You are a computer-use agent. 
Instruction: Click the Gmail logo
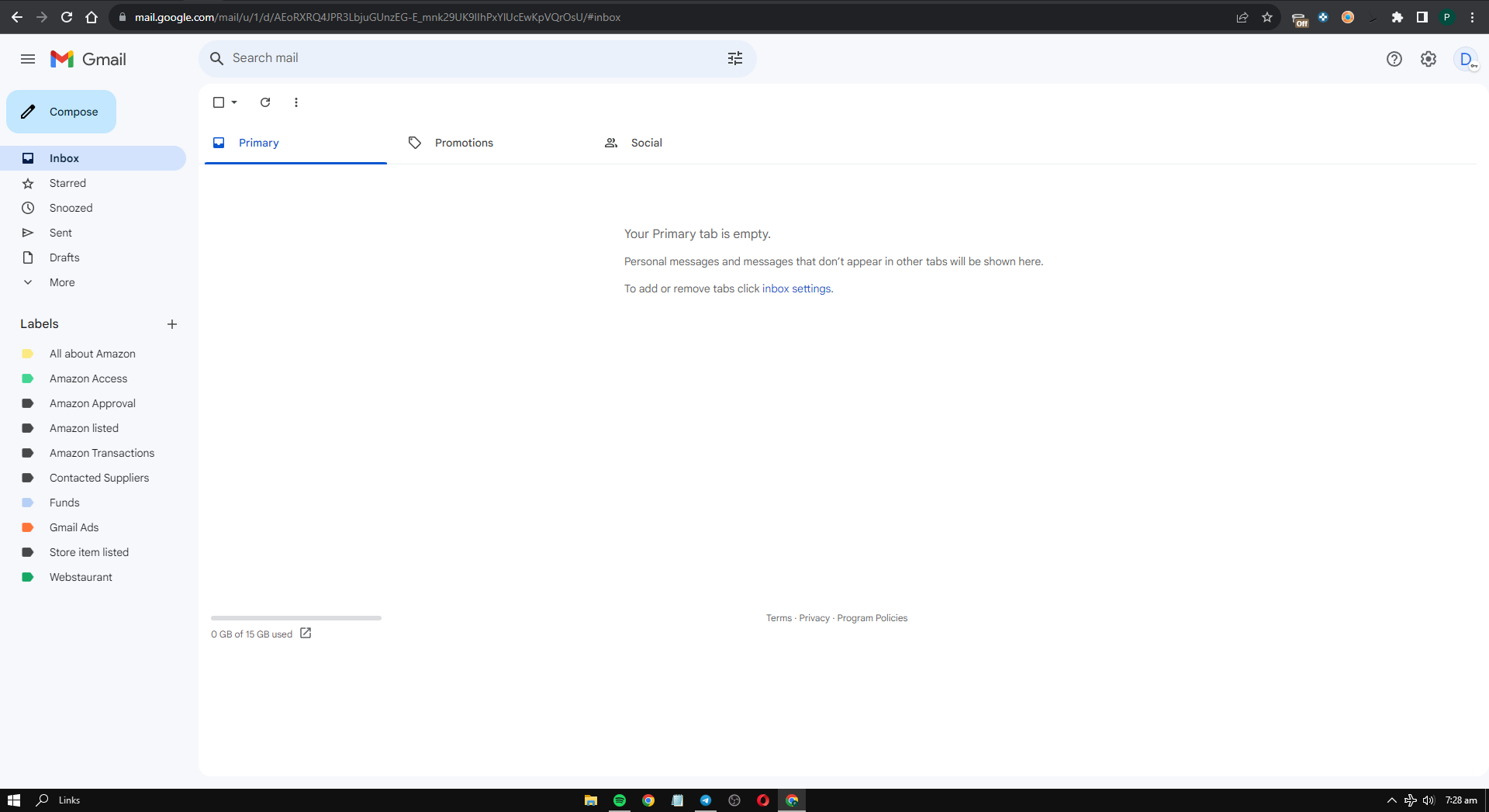click(88, 59)
